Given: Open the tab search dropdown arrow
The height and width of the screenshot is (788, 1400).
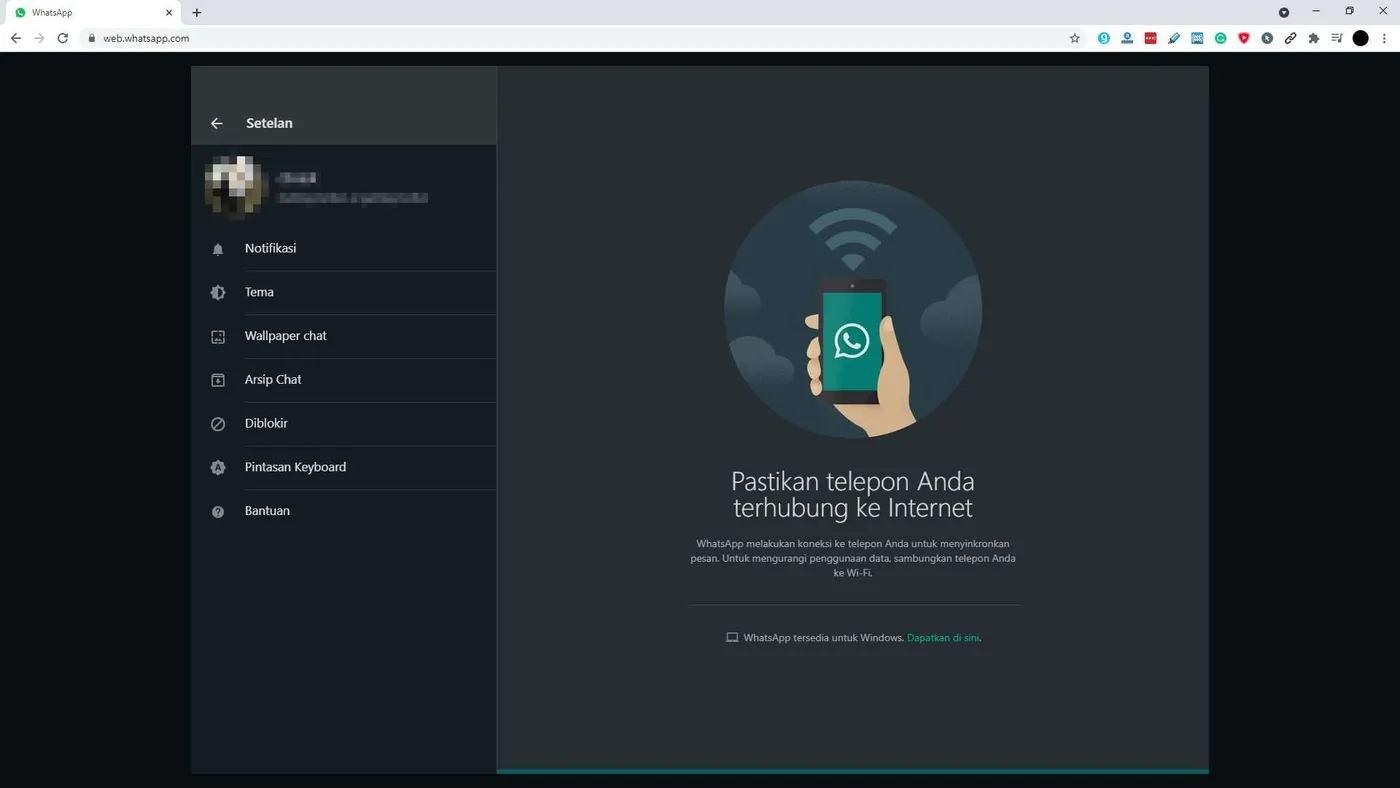Looking at the screenshot, I should point(1284,12).
